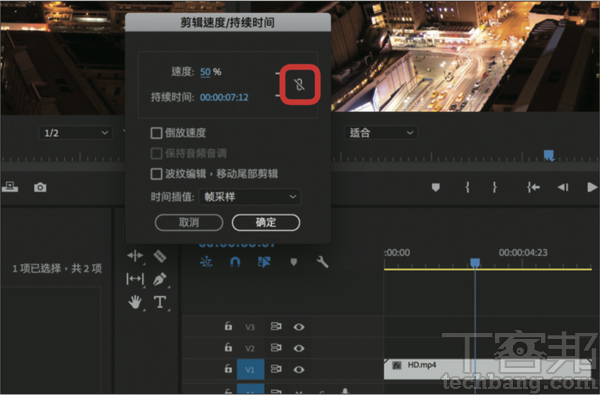This screenshot has width=600, height=395.
Task: Click the overwrite/insert icon left of camera
Action: [x=10, y=187]
